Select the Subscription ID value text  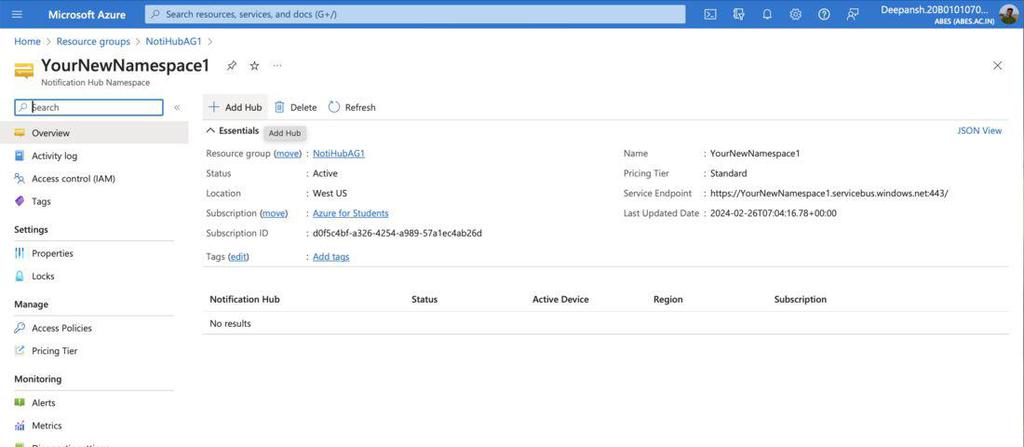[397, 233]
